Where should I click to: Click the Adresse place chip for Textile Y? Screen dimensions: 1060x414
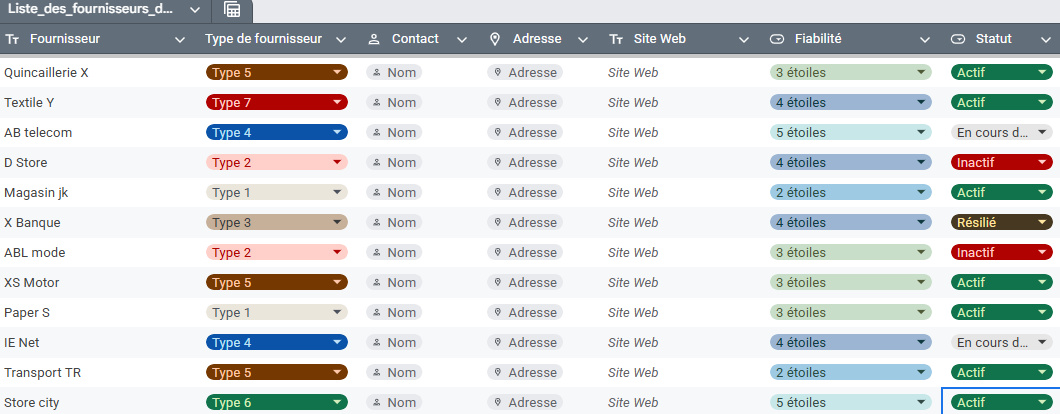(x=525, y=103)
